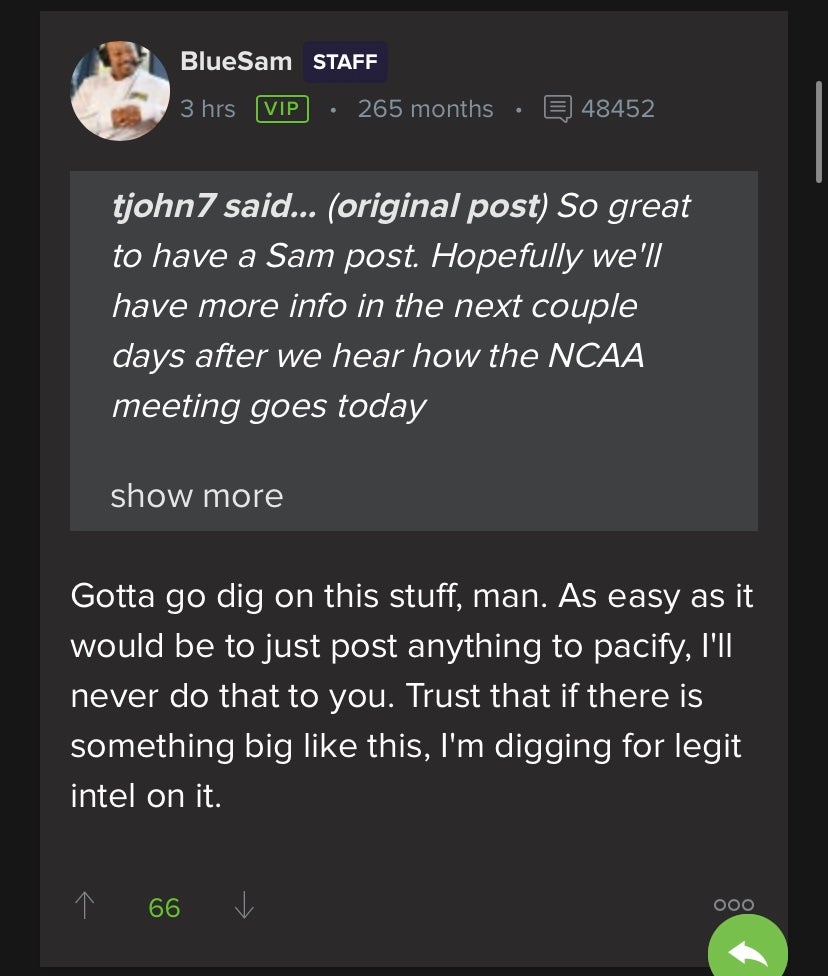Click the green vote score 66
828x976 pixels.
pyautogui.click(x=164, y=907)
